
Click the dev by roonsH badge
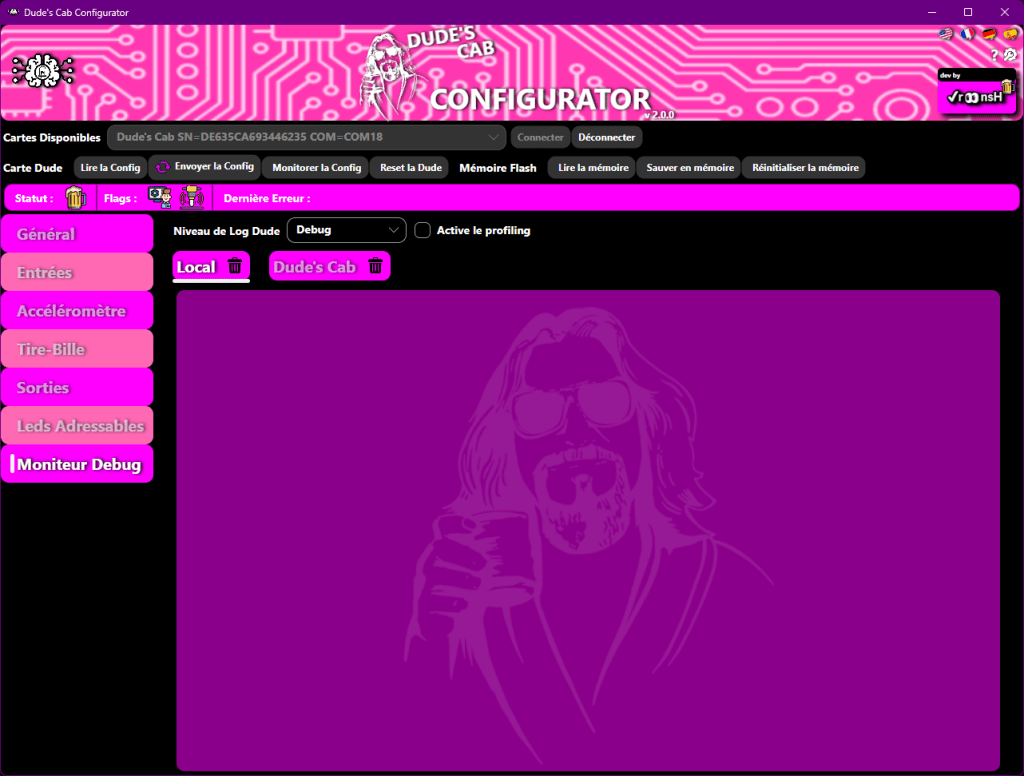[976, 91]
